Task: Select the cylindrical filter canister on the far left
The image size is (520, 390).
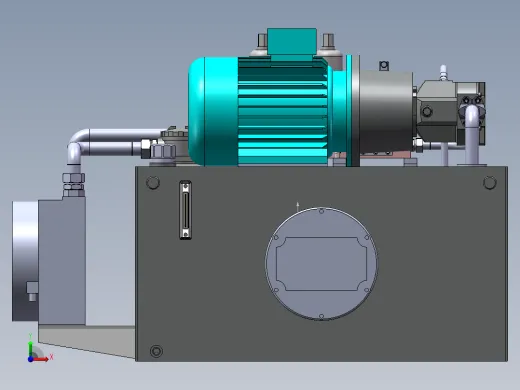Action: pyautogui.click(x=25, y=261)
